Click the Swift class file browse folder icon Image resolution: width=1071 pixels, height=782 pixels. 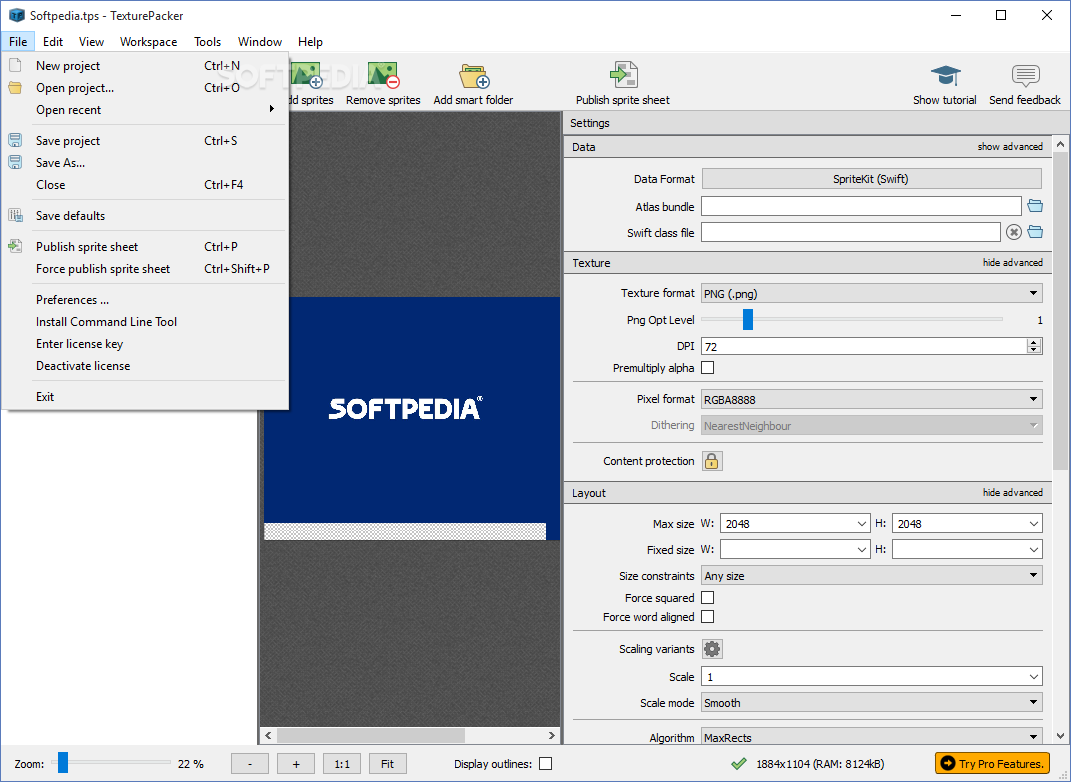[1035, 232]
